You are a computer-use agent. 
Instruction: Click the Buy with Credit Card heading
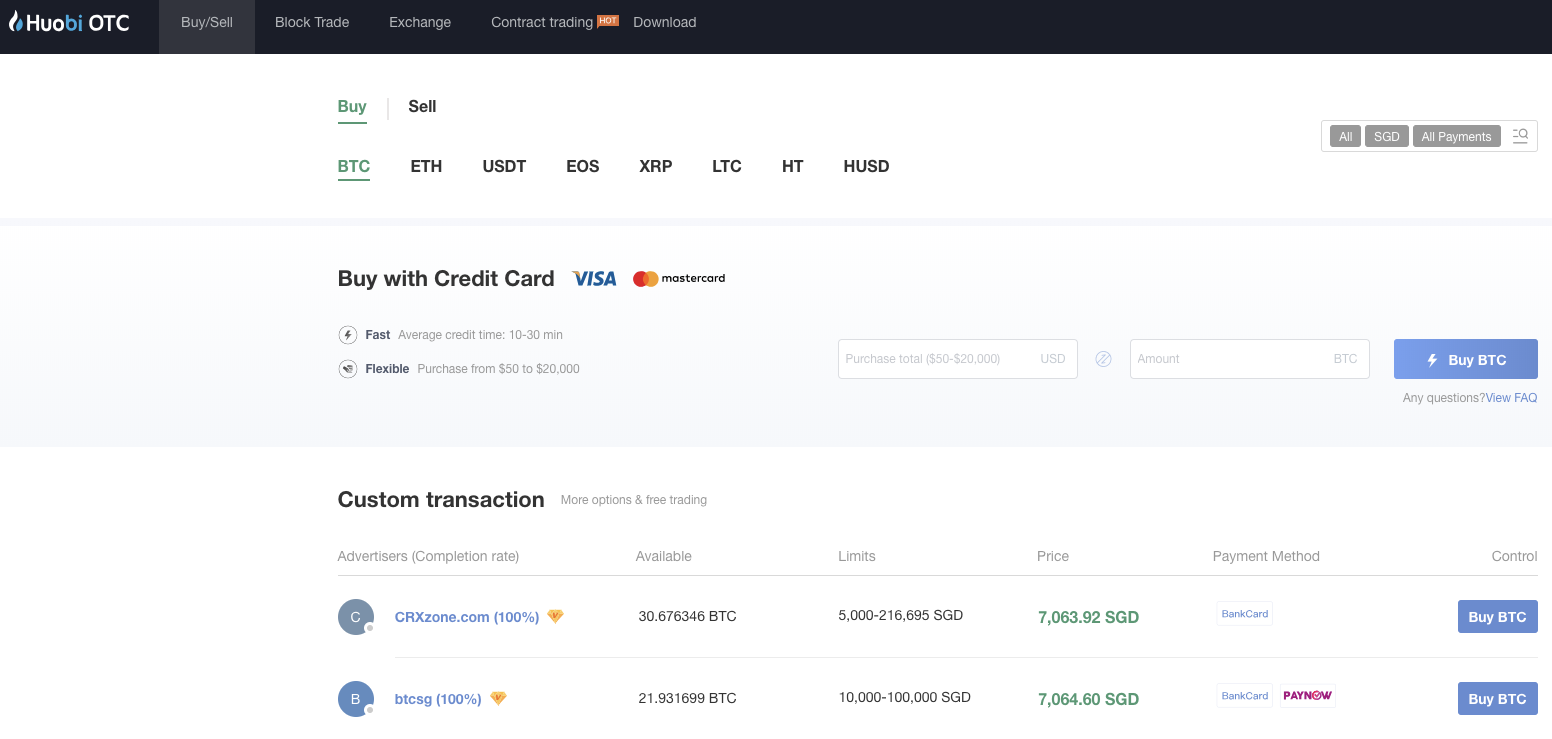point(446,279)
